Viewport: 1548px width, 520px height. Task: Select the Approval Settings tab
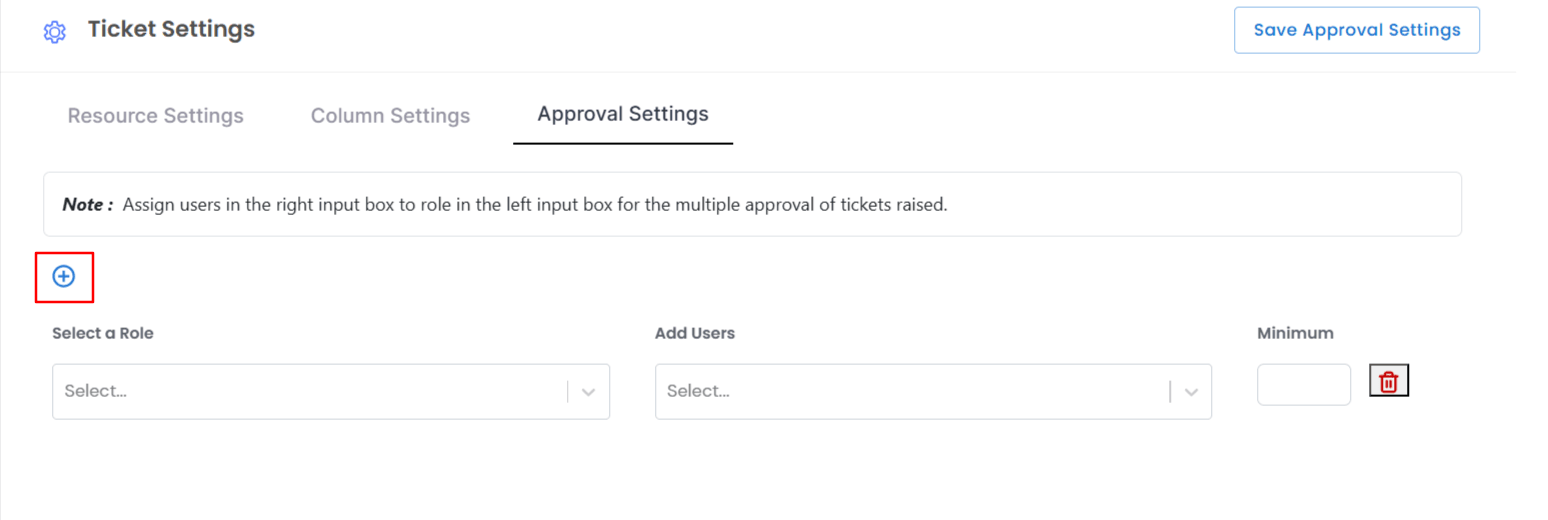[x=622, y=114]
